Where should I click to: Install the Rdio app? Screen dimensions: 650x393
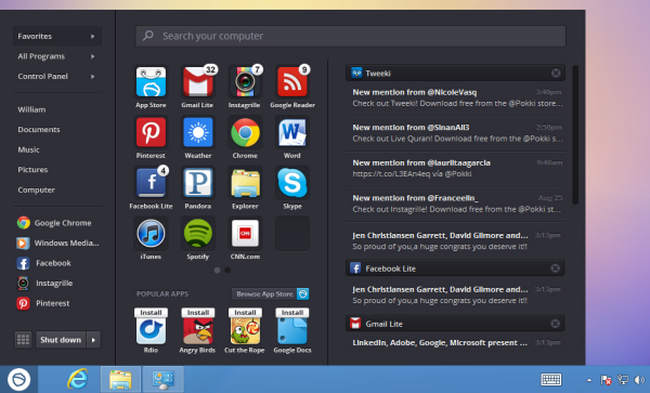point(151,313)
